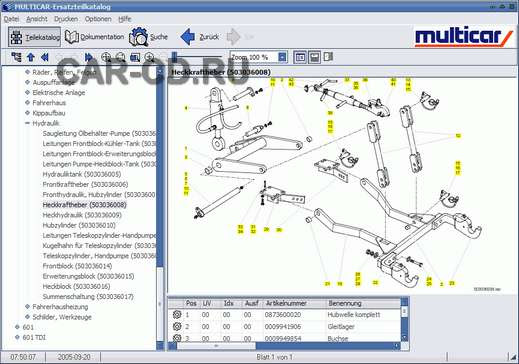Click gear icon in Buchse row
This screenshot has height=364, width=519.
pyautogui.click(x=177, y=338)
